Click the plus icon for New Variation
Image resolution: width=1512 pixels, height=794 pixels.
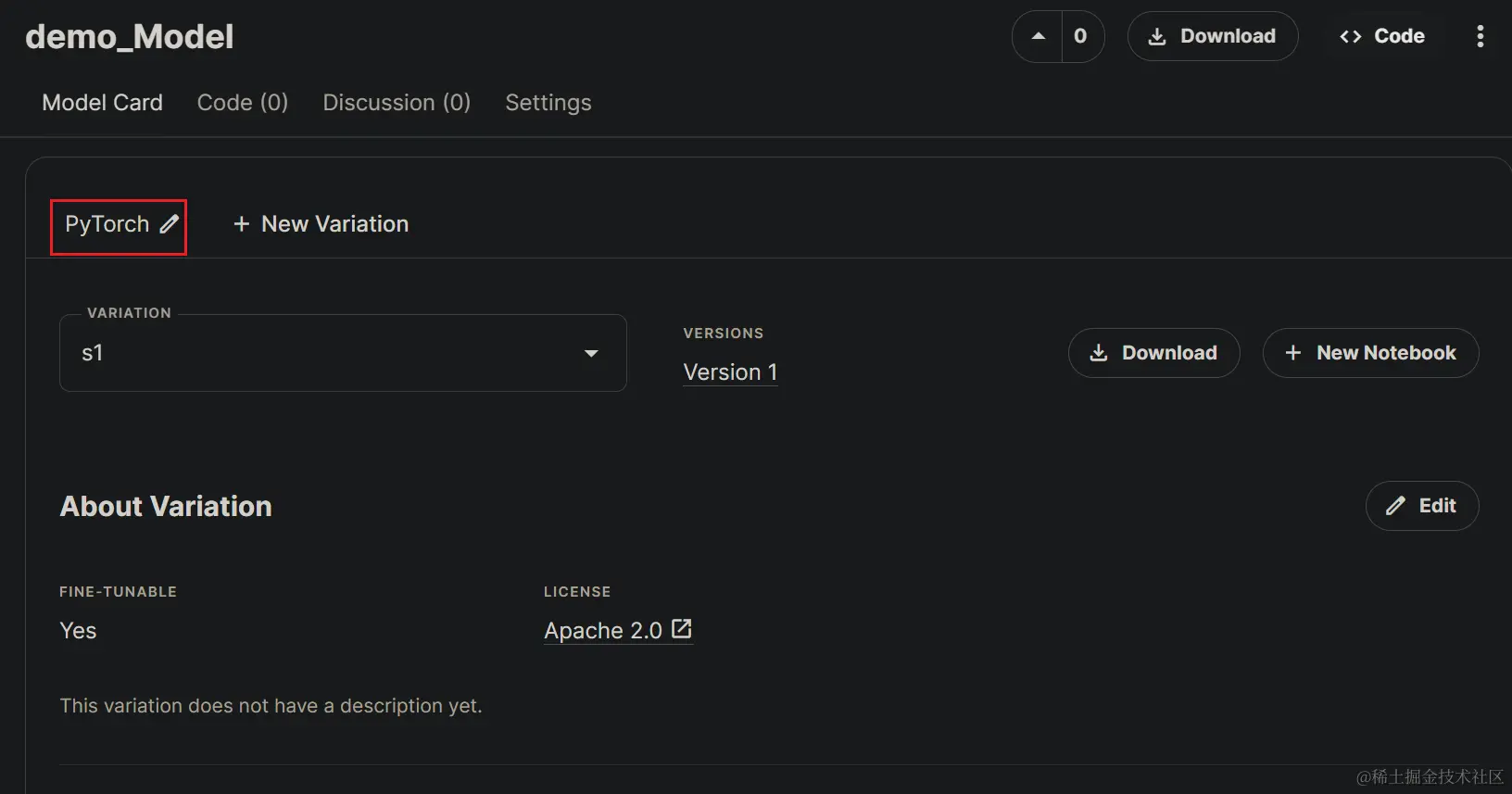click(241, 224)
